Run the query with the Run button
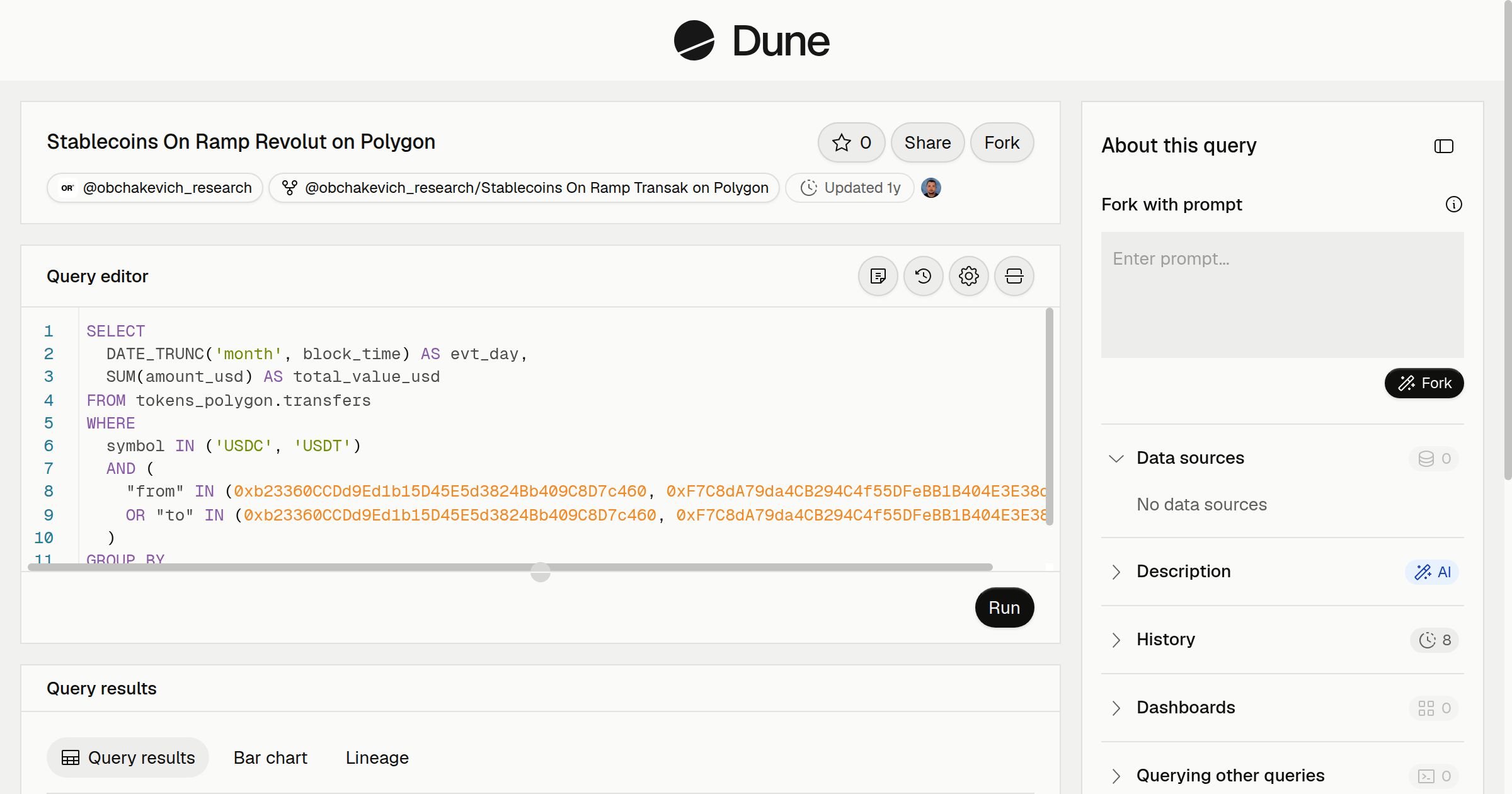 click(x=1004, y=607)
